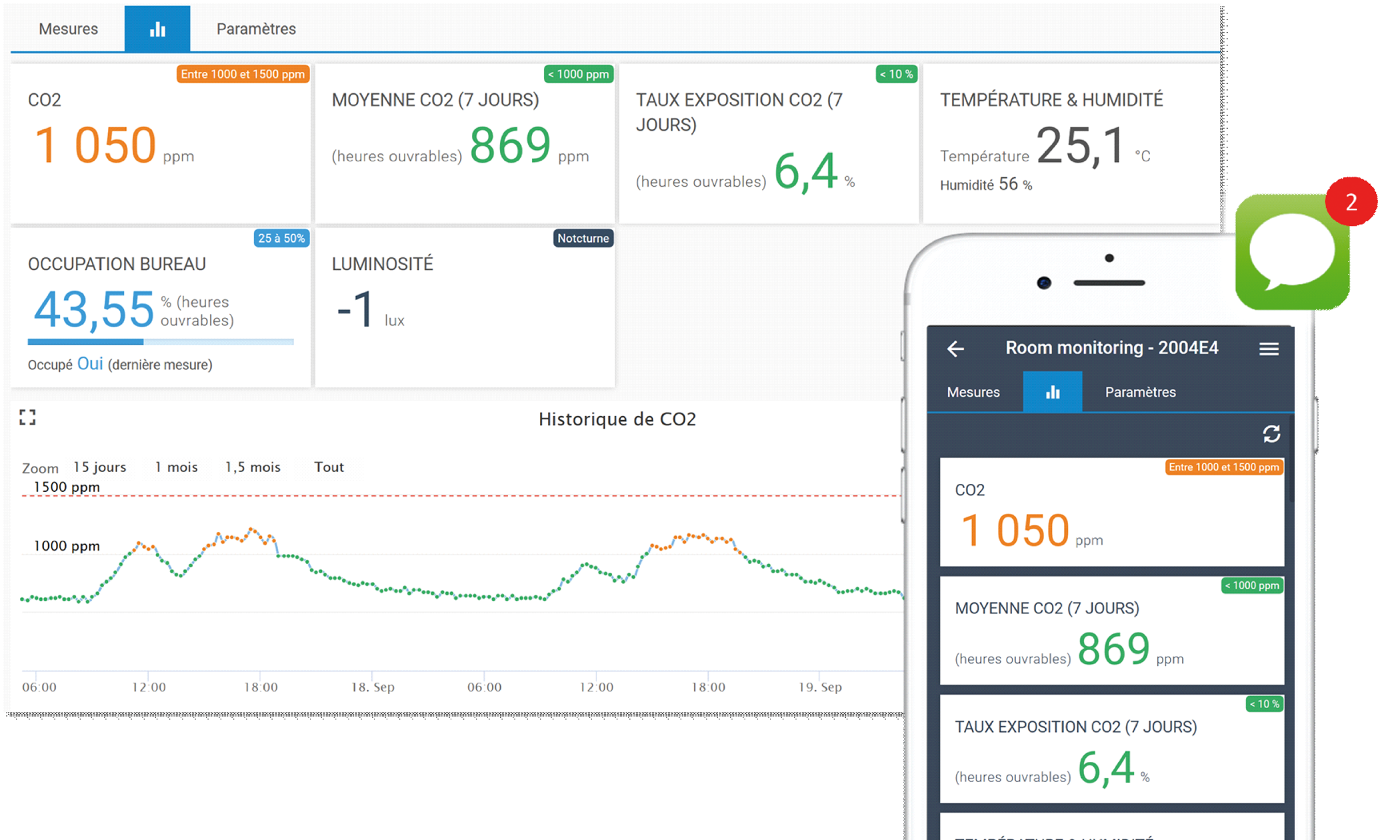The image size is (1400, 840).
Task: Open the green Messages app icon
Action: 1292,252
